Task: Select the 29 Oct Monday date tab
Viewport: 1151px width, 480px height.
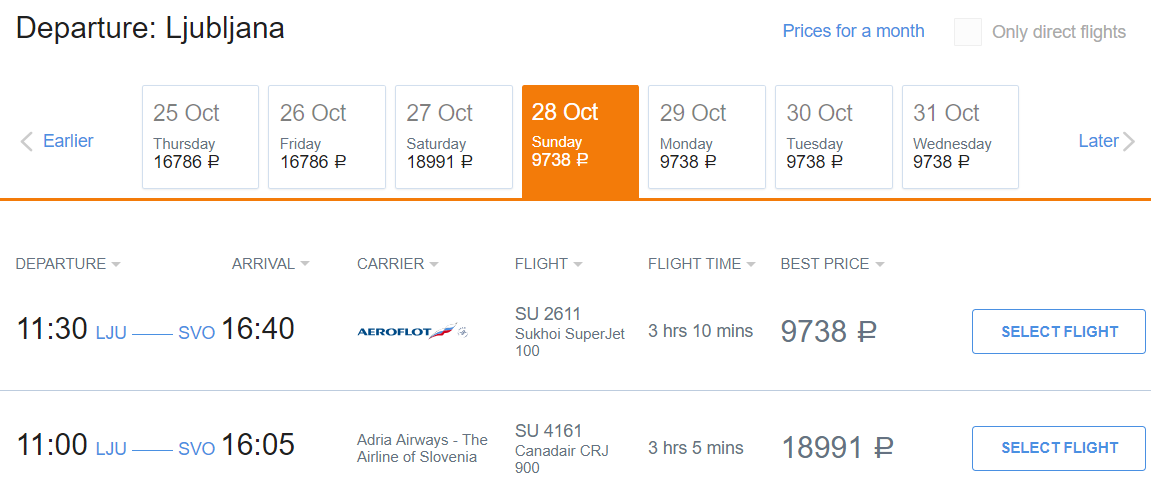Action: point(707,137)
